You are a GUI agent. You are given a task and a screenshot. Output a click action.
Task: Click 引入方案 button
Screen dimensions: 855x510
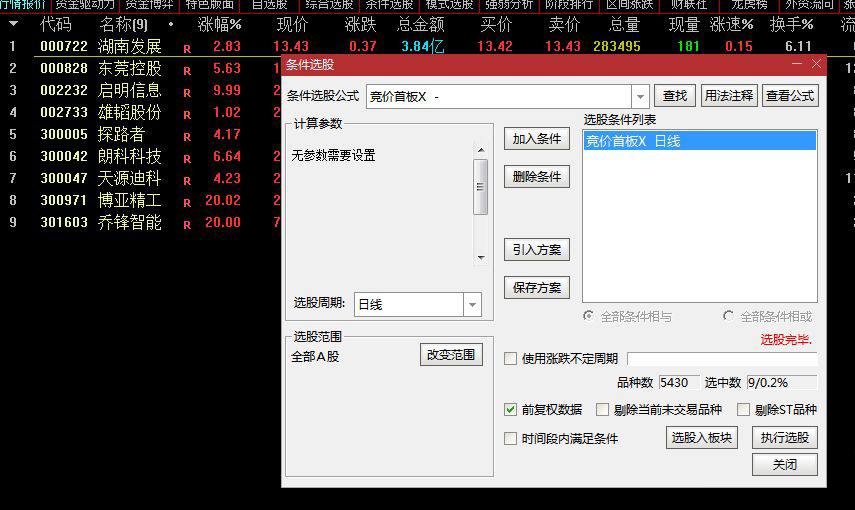pos(537,249)
